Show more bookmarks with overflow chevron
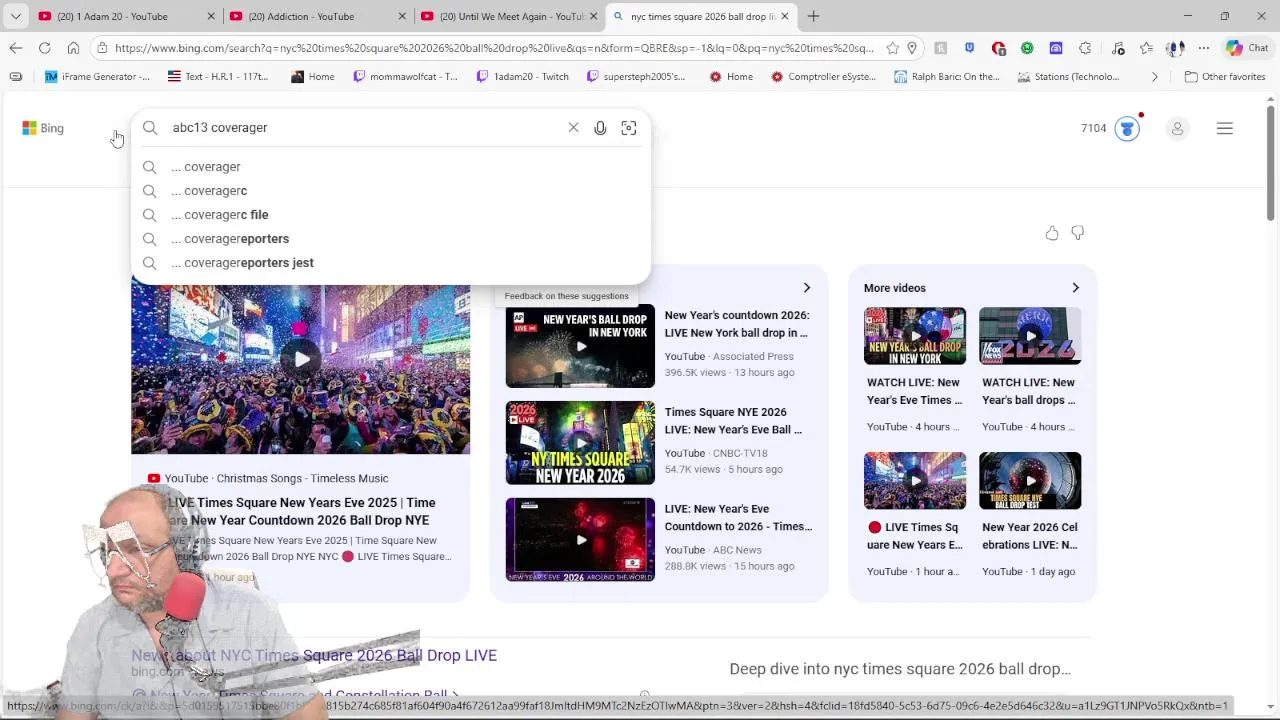Screen dimensions: 1280x720 [x=1155, y=77]
